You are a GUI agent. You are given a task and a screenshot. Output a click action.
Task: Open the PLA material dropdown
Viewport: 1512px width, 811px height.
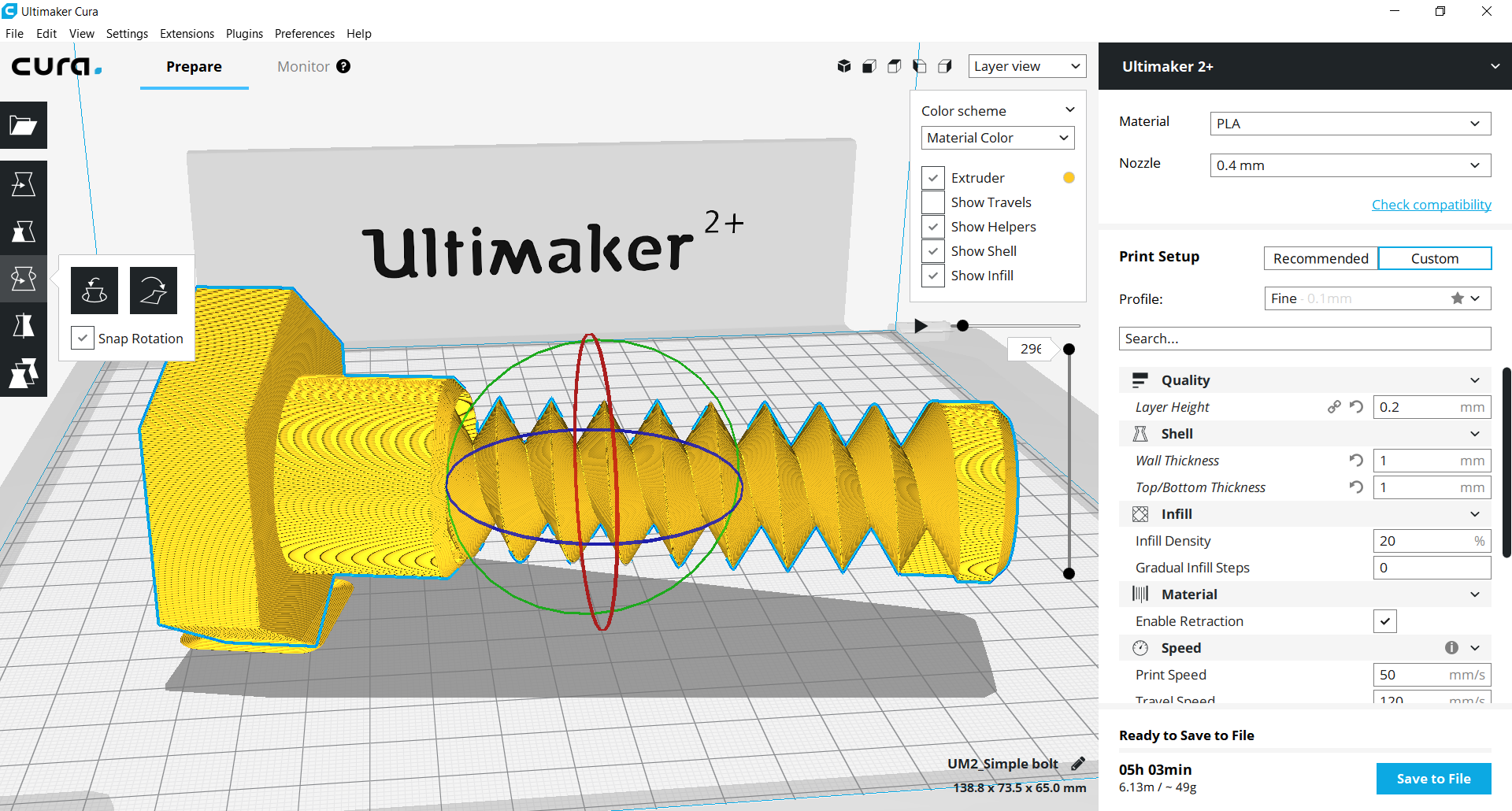pos(1350,124)
